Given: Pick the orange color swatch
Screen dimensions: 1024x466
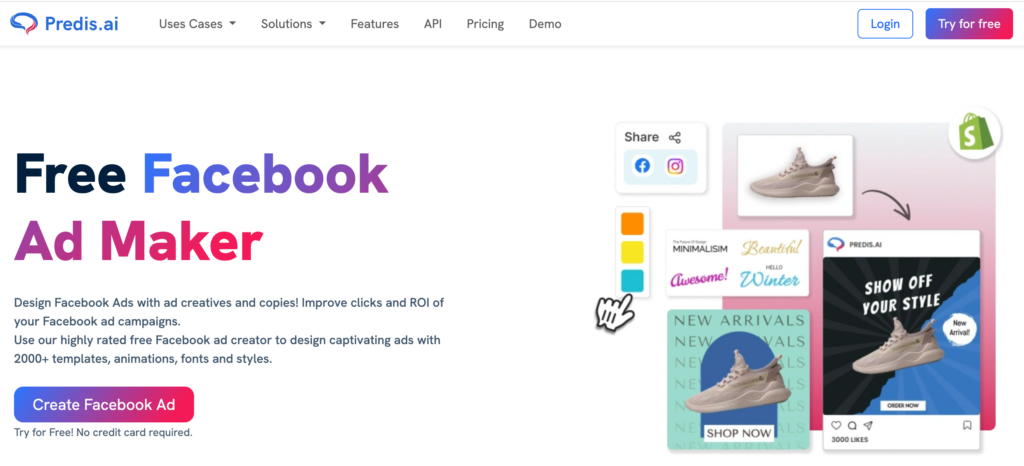Looking at the screenshot, I should pyautogui.click(x=632, y=223).
